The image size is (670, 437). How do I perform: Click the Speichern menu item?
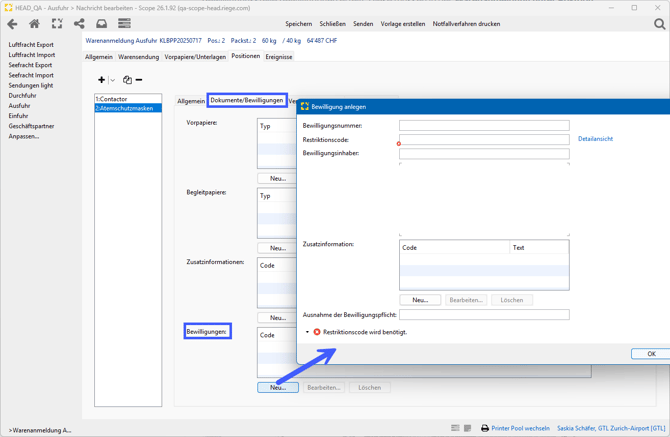(298, 24)
